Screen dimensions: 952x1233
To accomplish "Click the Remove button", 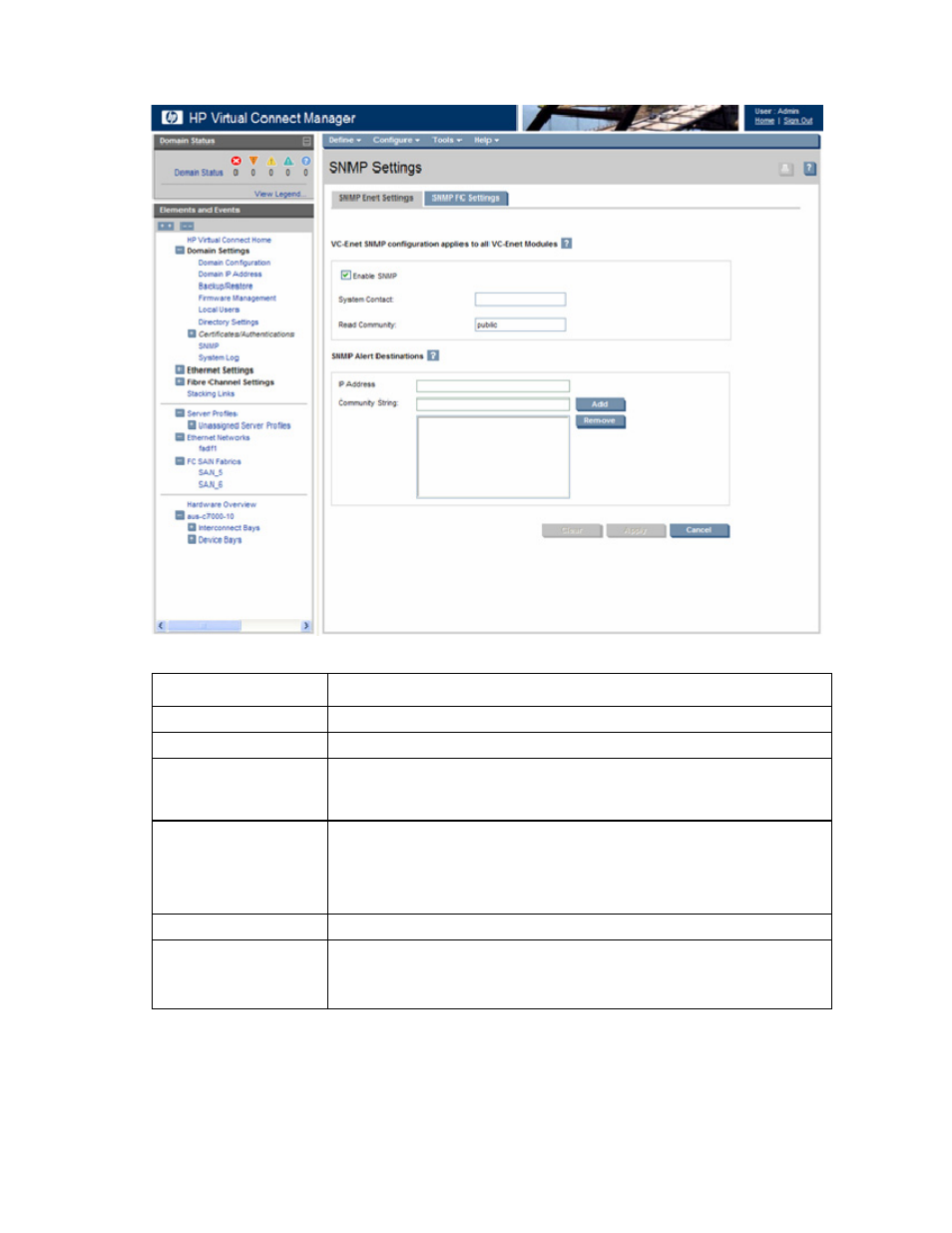I will tap(600, 421).
